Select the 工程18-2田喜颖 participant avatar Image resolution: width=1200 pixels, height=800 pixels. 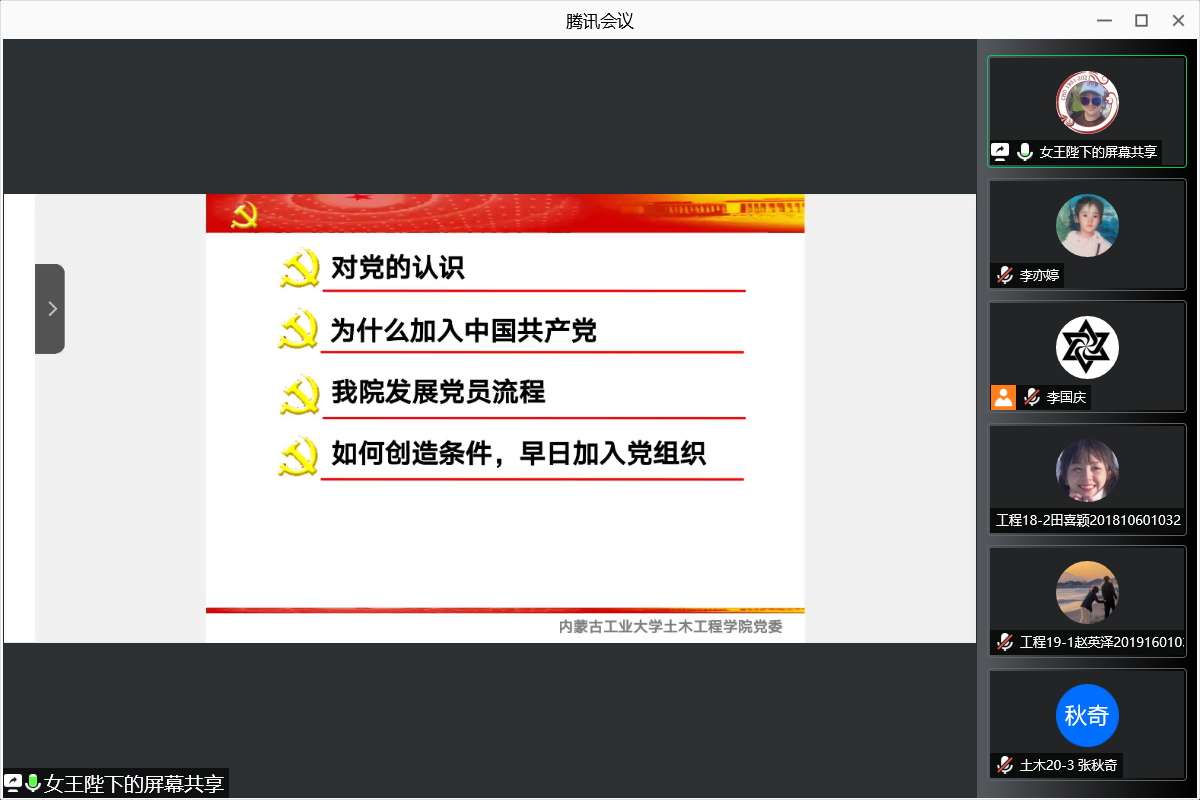click(x=1087, y=471)
